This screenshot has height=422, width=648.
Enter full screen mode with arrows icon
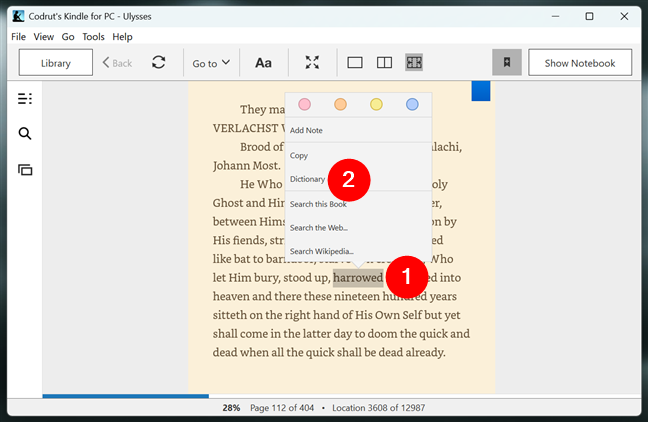click(312, 63)
